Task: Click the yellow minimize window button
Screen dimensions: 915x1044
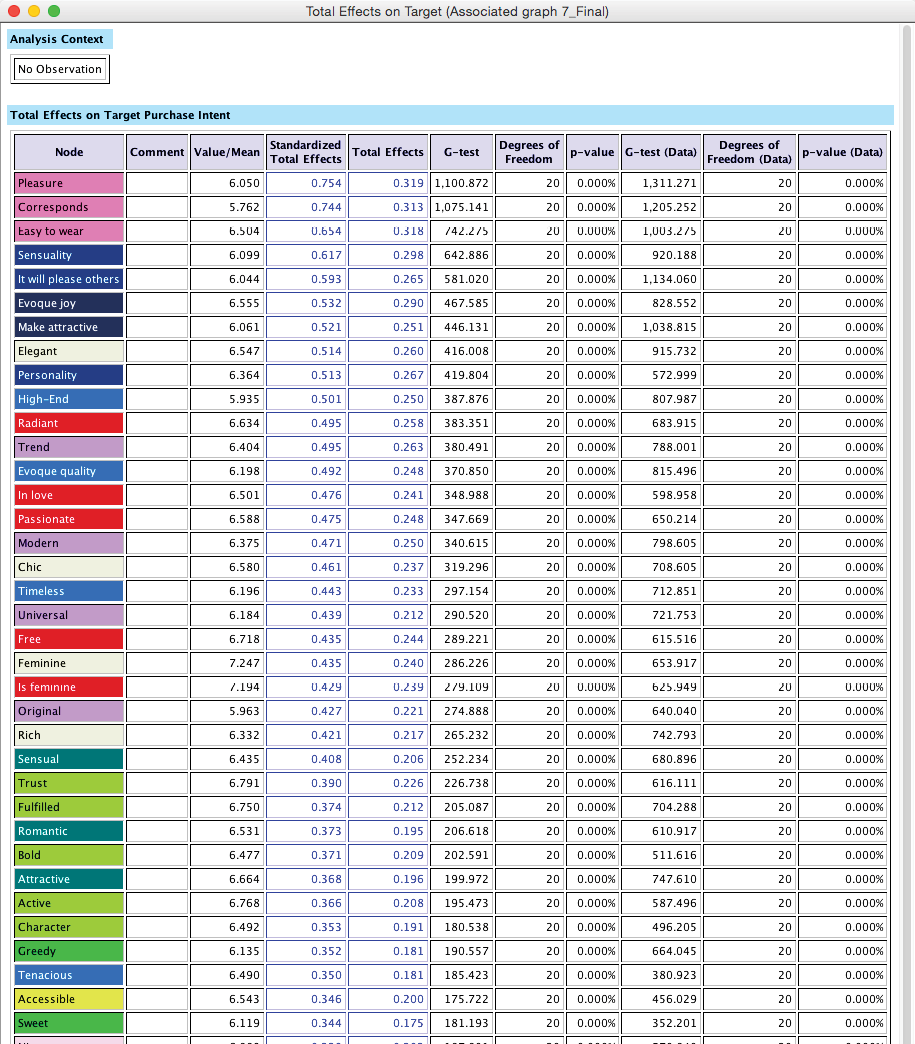Action: click(34, 11)
